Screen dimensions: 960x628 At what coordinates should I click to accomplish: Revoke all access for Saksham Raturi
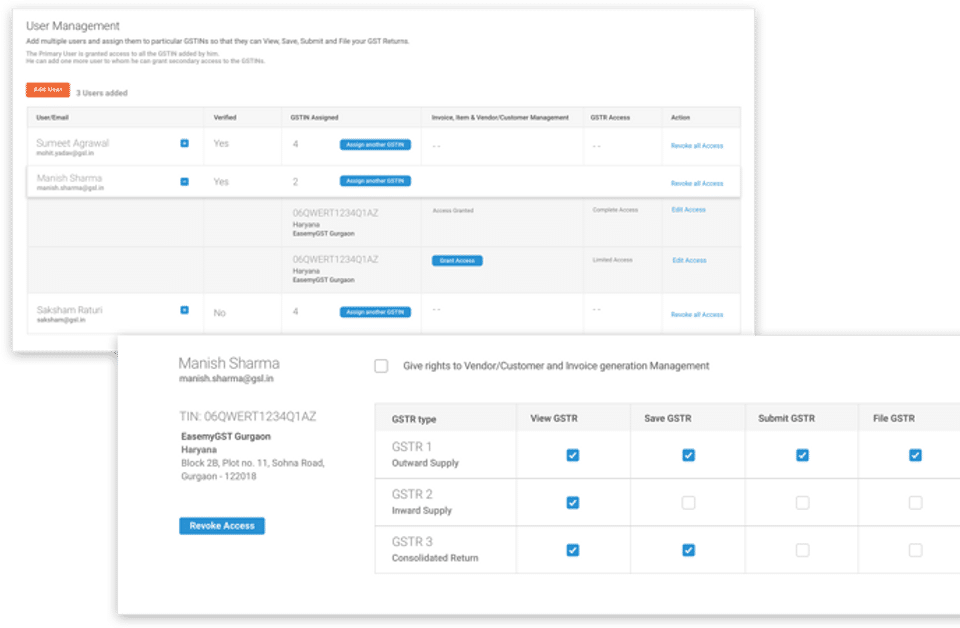[x=697, y=315]
